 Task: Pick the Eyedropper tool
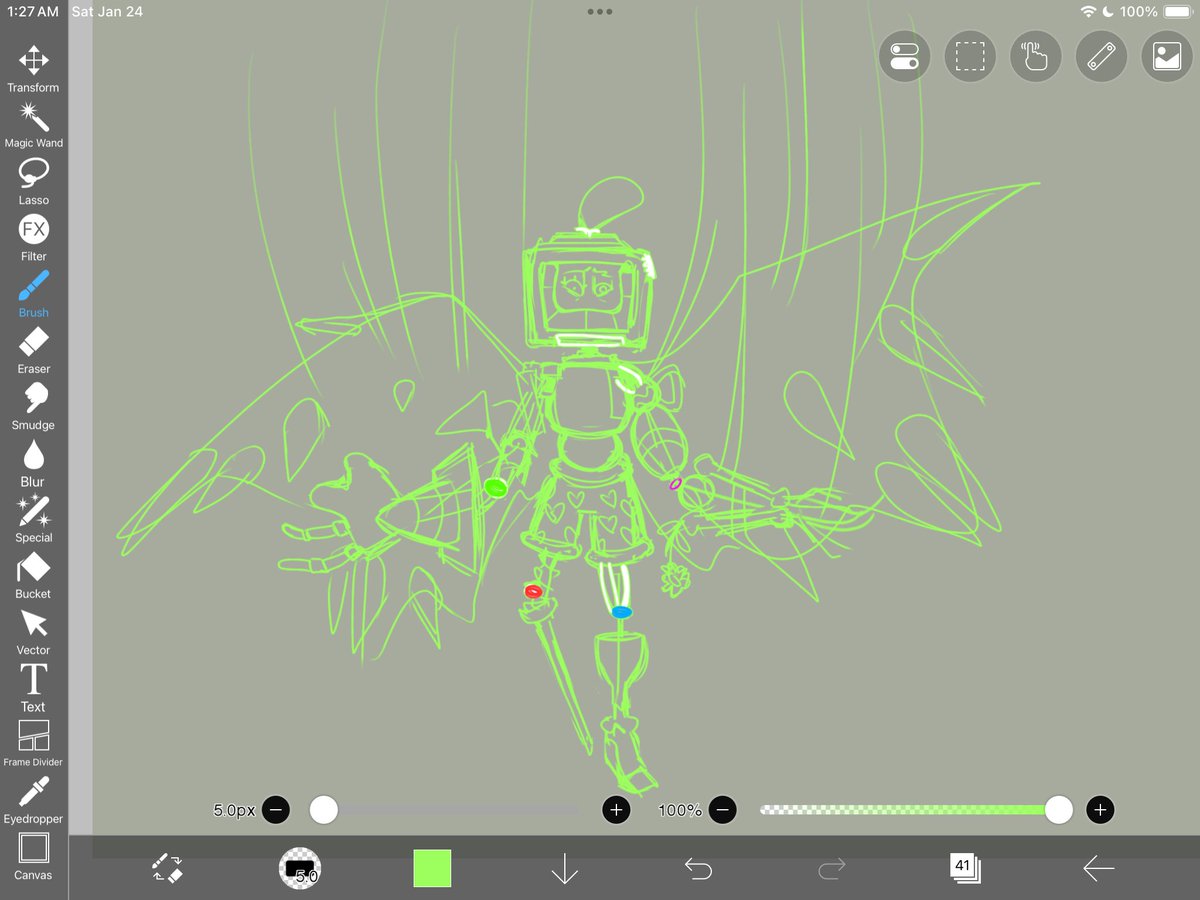point(33,800)
